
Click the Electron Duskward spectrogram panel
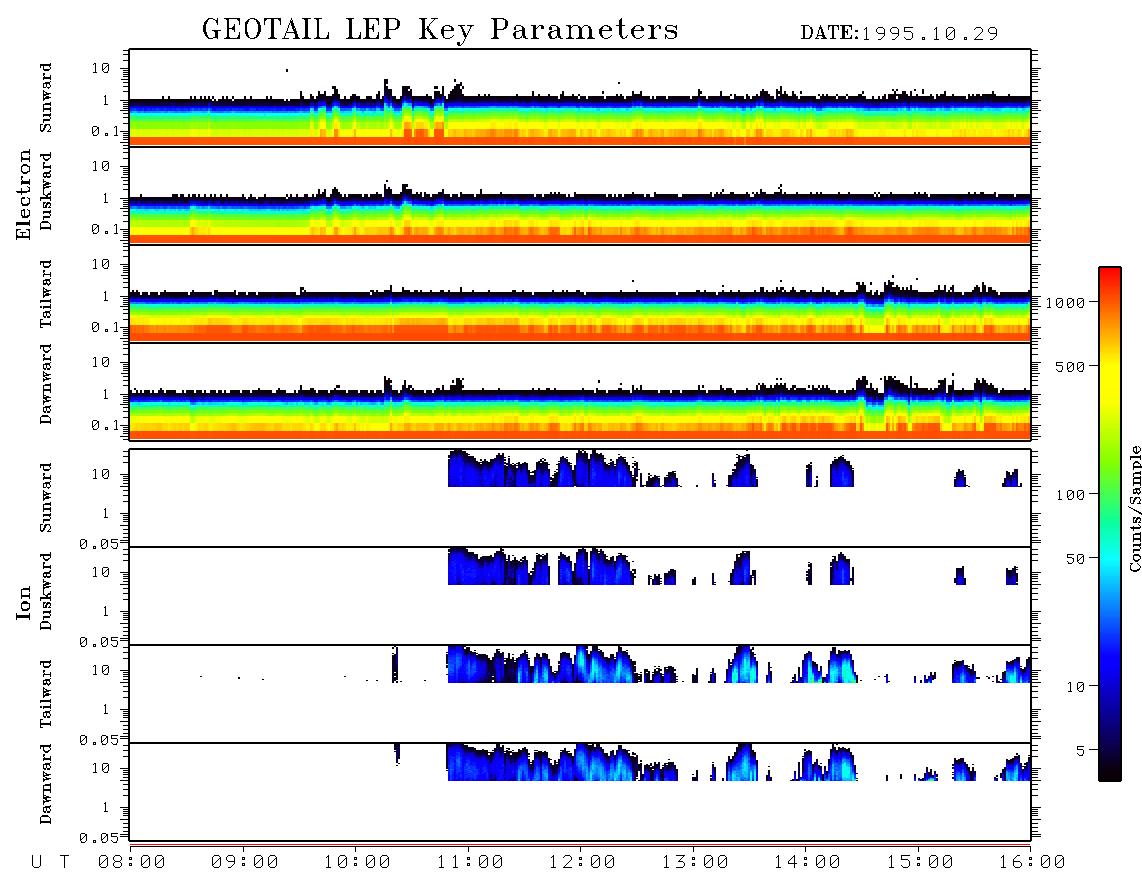(x=580, y=196)
